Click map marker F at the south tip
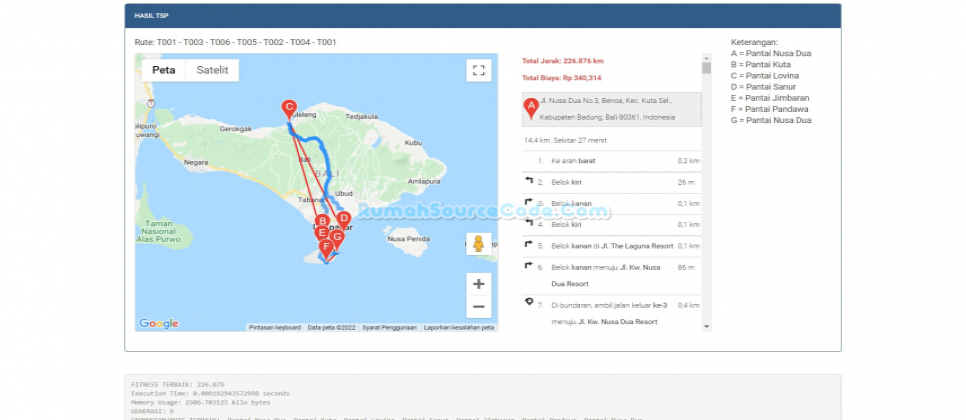This screenshot has width=966, height=420. 326,246
